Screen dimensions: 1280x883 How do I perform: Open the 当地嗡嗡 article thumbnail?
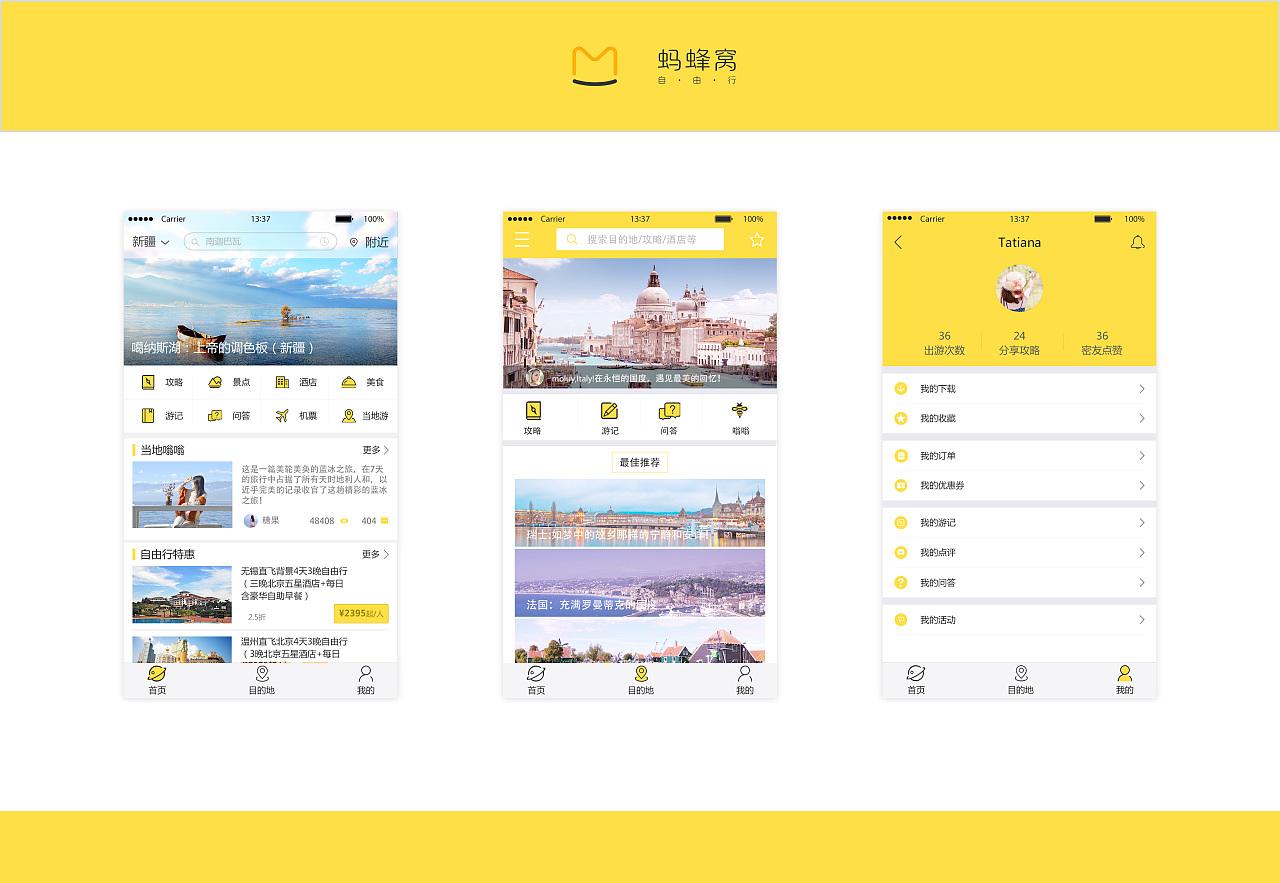click(x=182, y=494)
